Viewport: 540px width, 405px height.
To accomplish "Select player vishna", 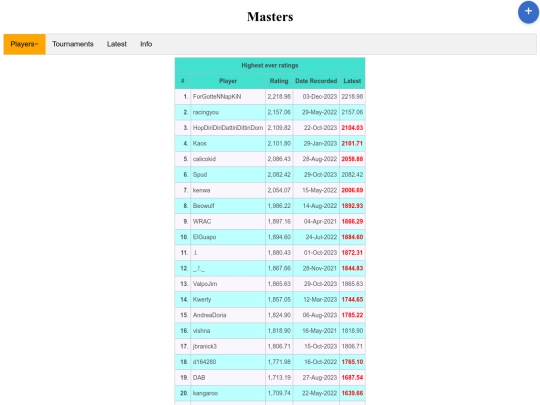I will point(201,331).
